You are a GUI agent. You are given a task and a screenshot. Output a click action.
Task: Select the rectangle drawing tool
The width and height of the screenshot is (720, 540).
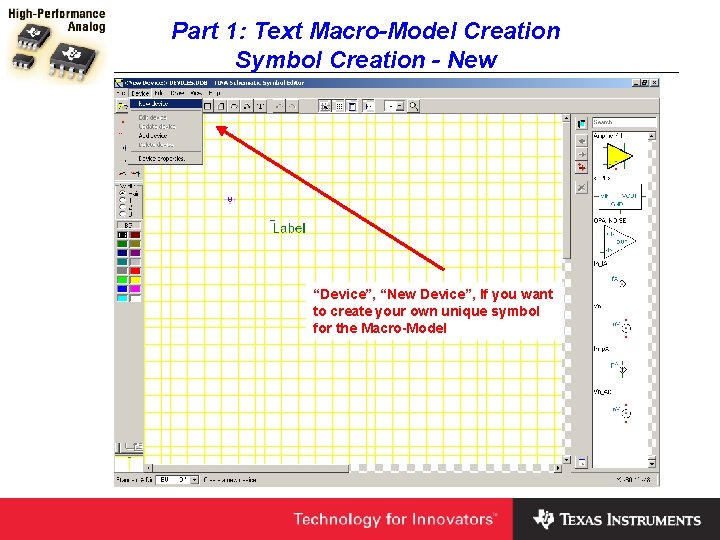coord(208,106)
